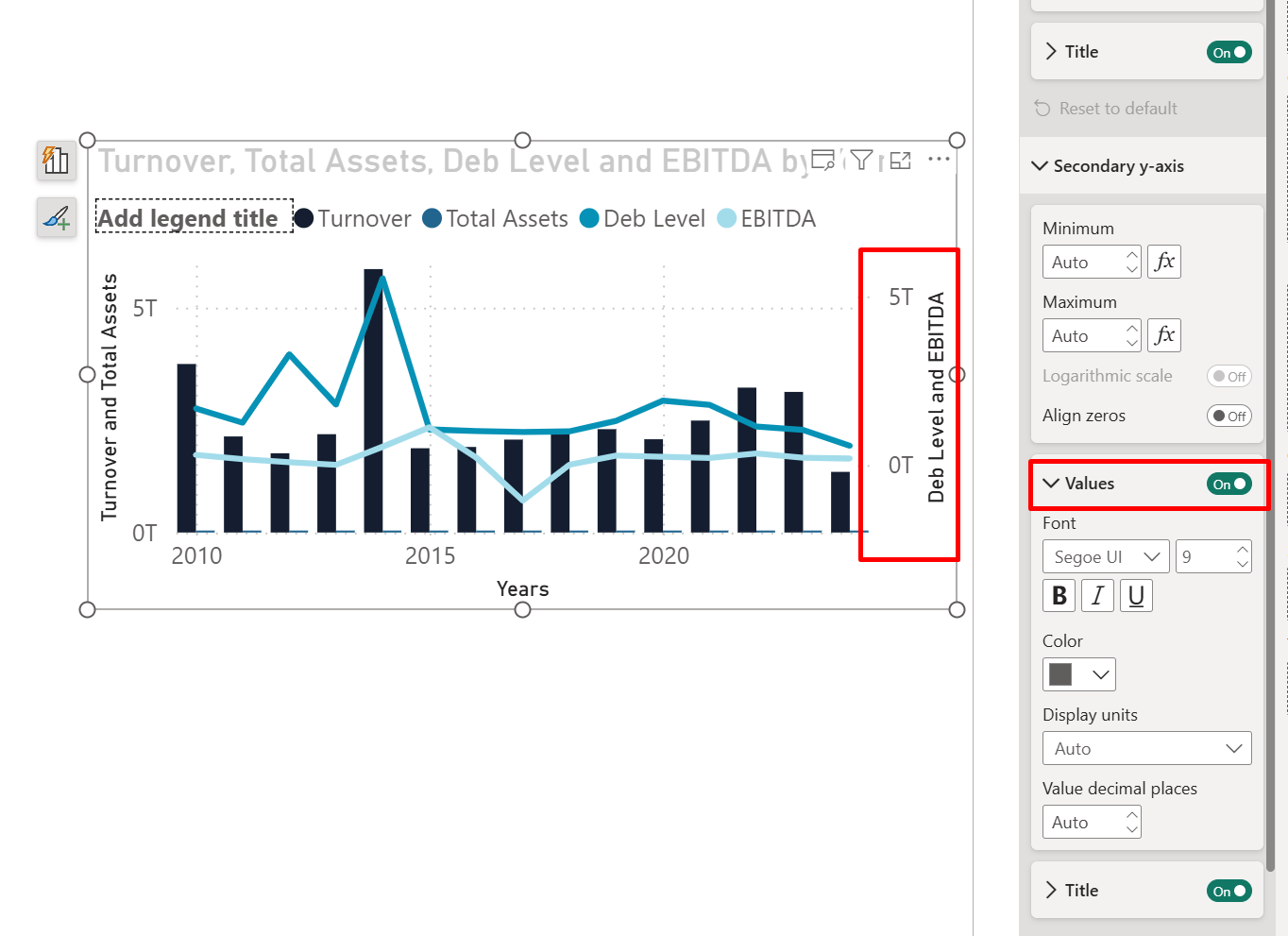1288x936 pixels.
Task: Collapse the Values section chevron
Action: 1051,484
